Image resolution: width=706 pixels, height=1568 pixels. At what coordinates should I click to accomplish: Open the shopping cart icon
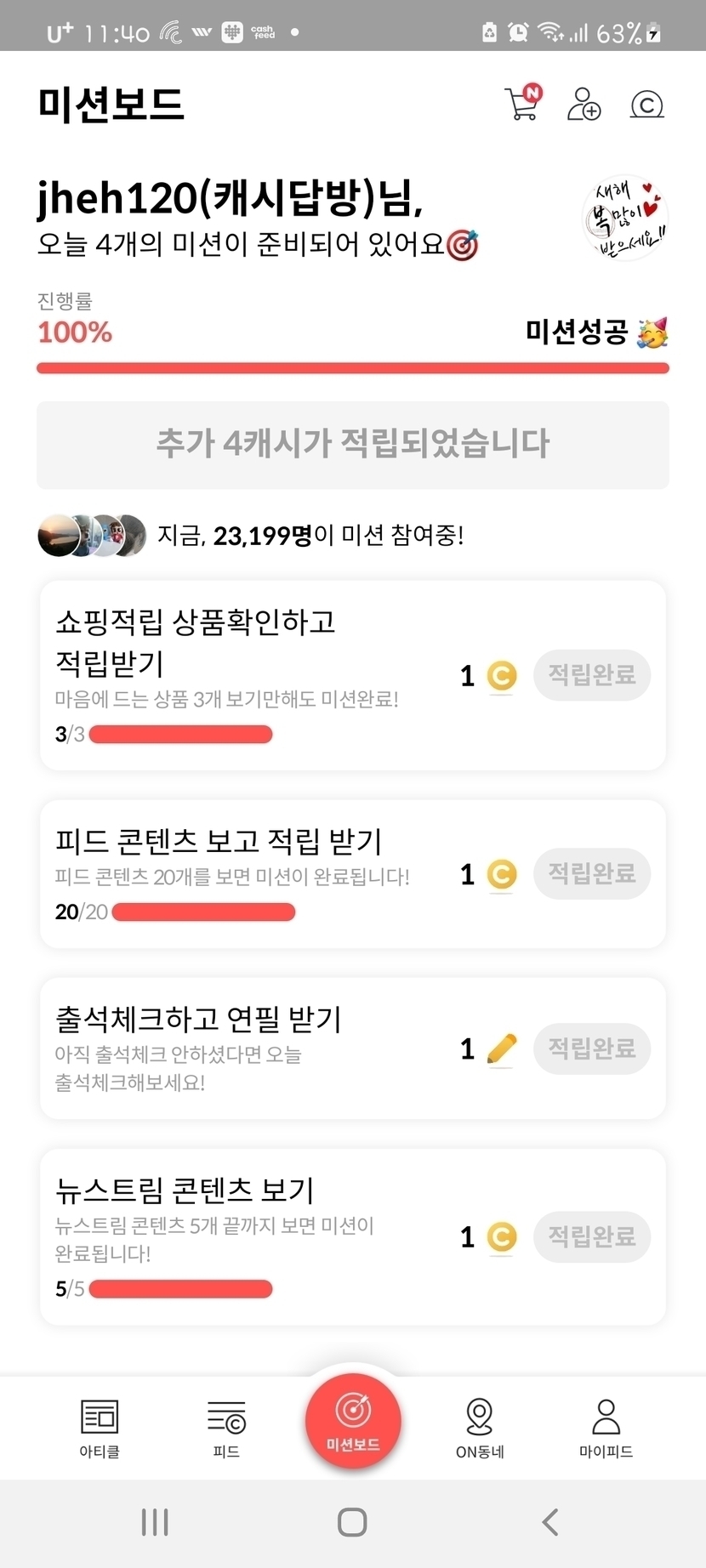click(522, 105)
